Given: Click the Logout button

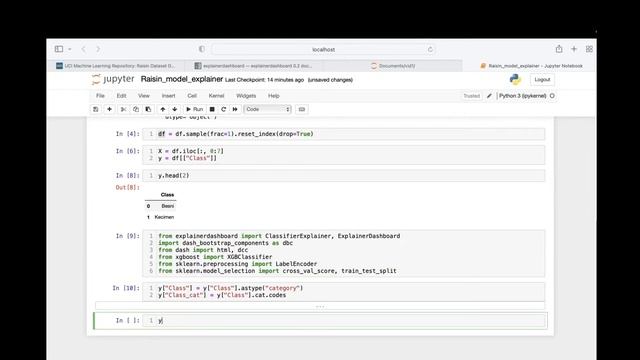Looking at the screenshot, I should tap(542, 80).
